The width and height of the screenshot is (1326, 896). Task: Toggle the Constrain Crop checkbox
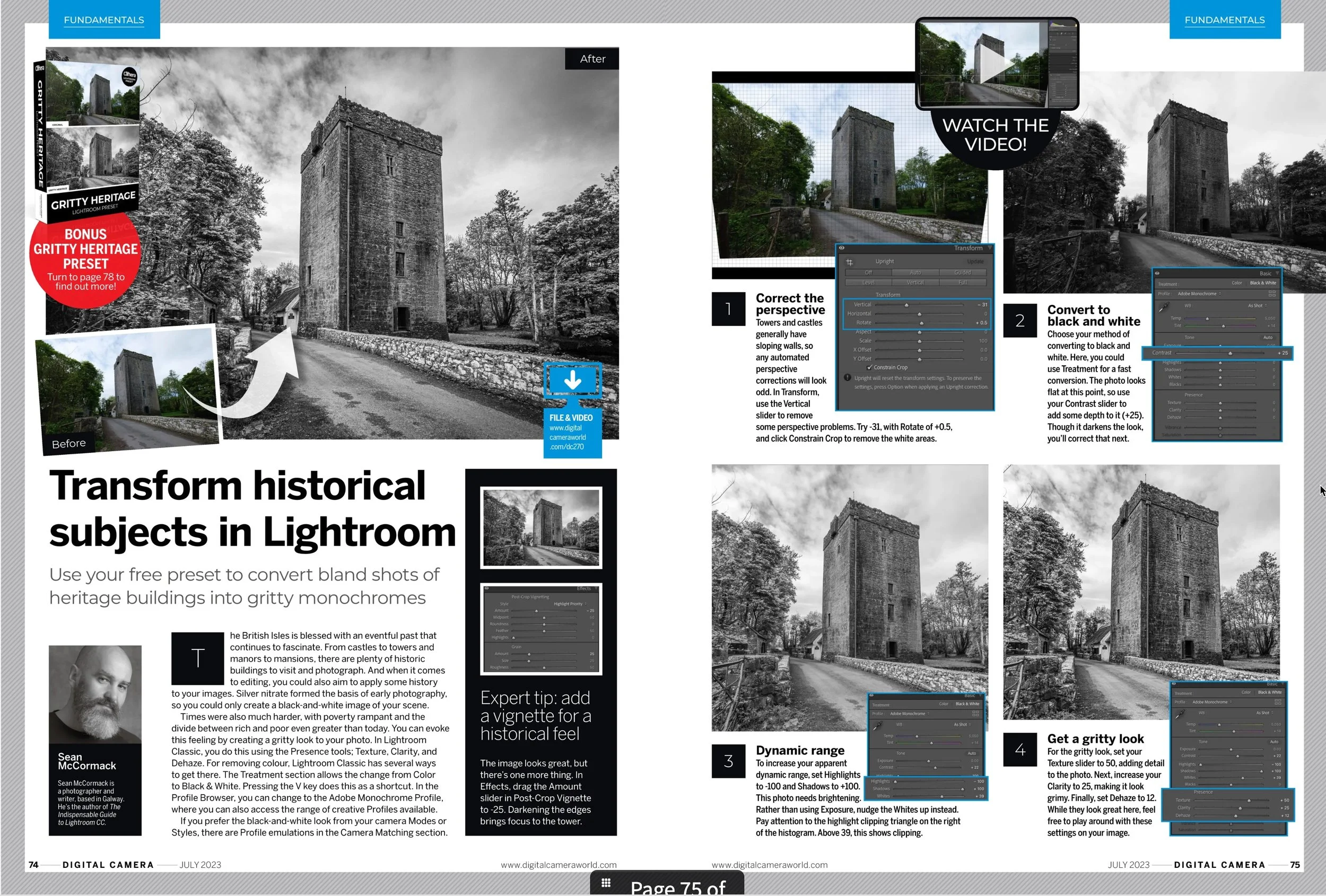click(869, 367)
